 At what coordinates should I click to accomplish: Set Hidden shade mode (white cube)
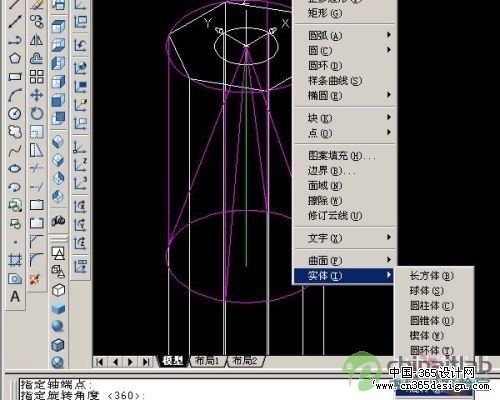point(58,290)
